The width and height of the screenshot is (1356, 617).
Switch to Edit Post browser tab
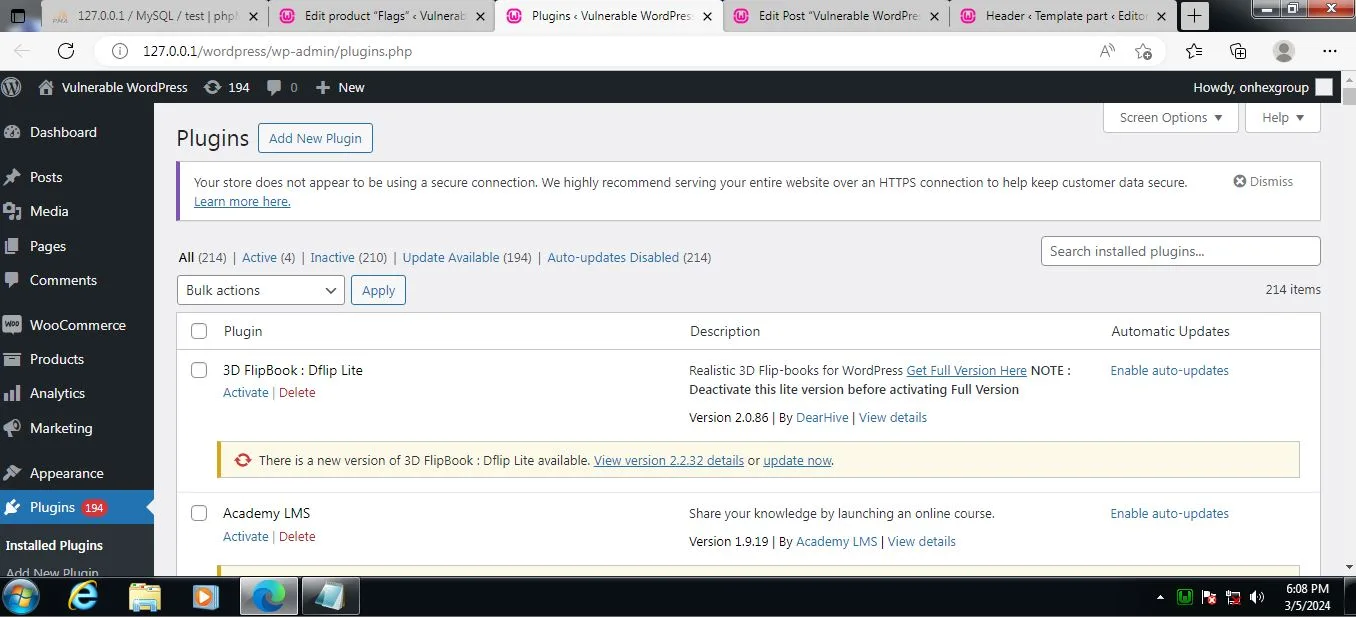click(x=838, y=16)
